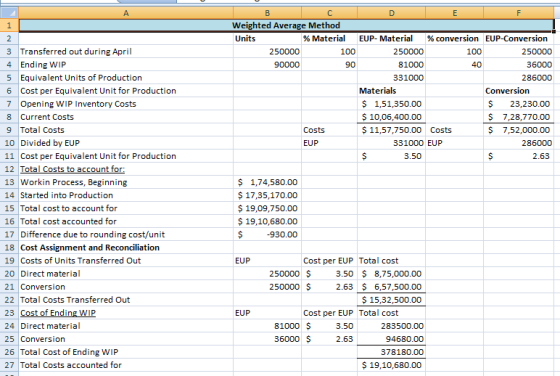Click the 36000 EUP conversion cell in row 4

[x=519, y=65]
